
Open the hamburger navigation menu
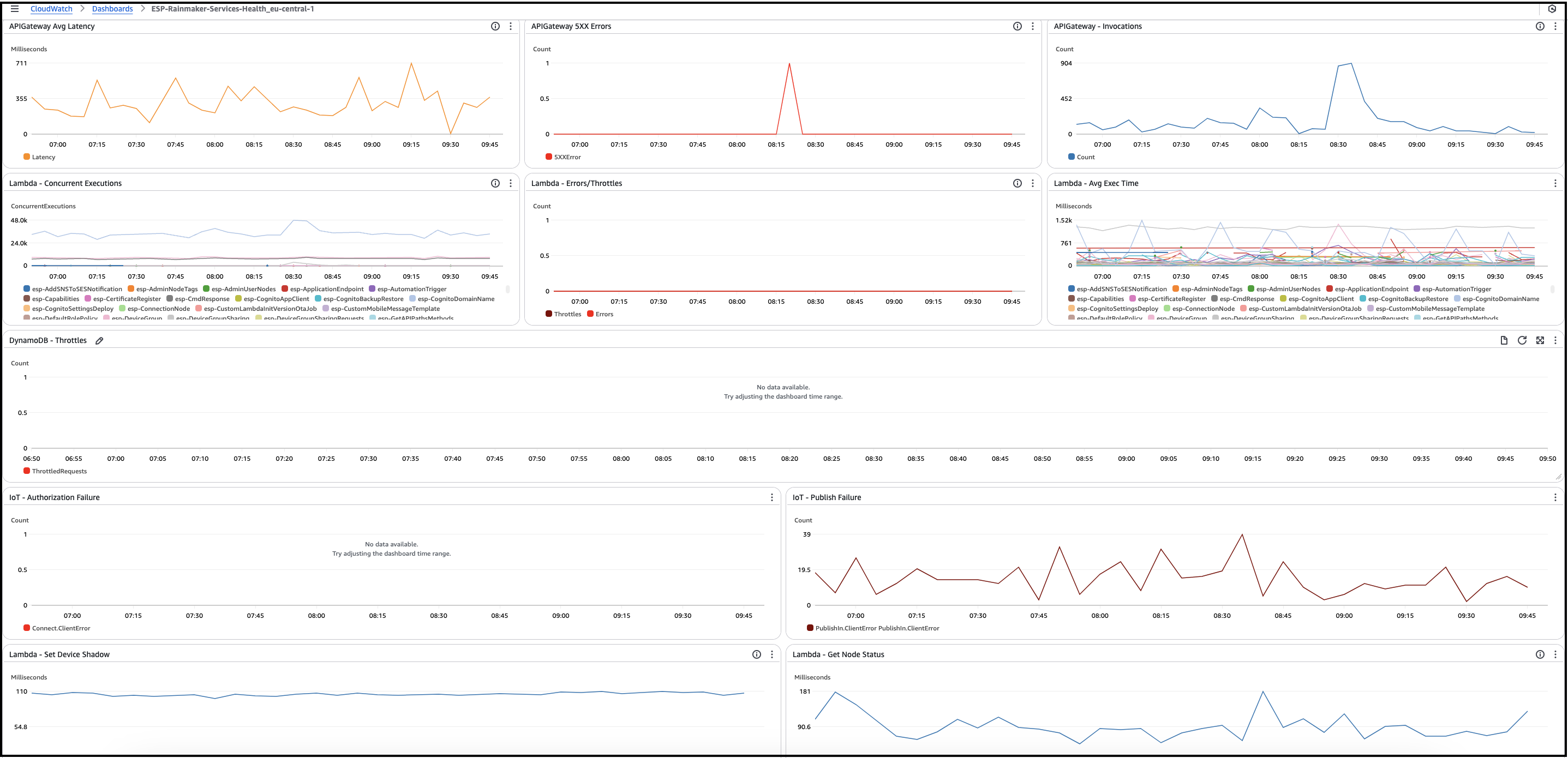click(15, 9)
